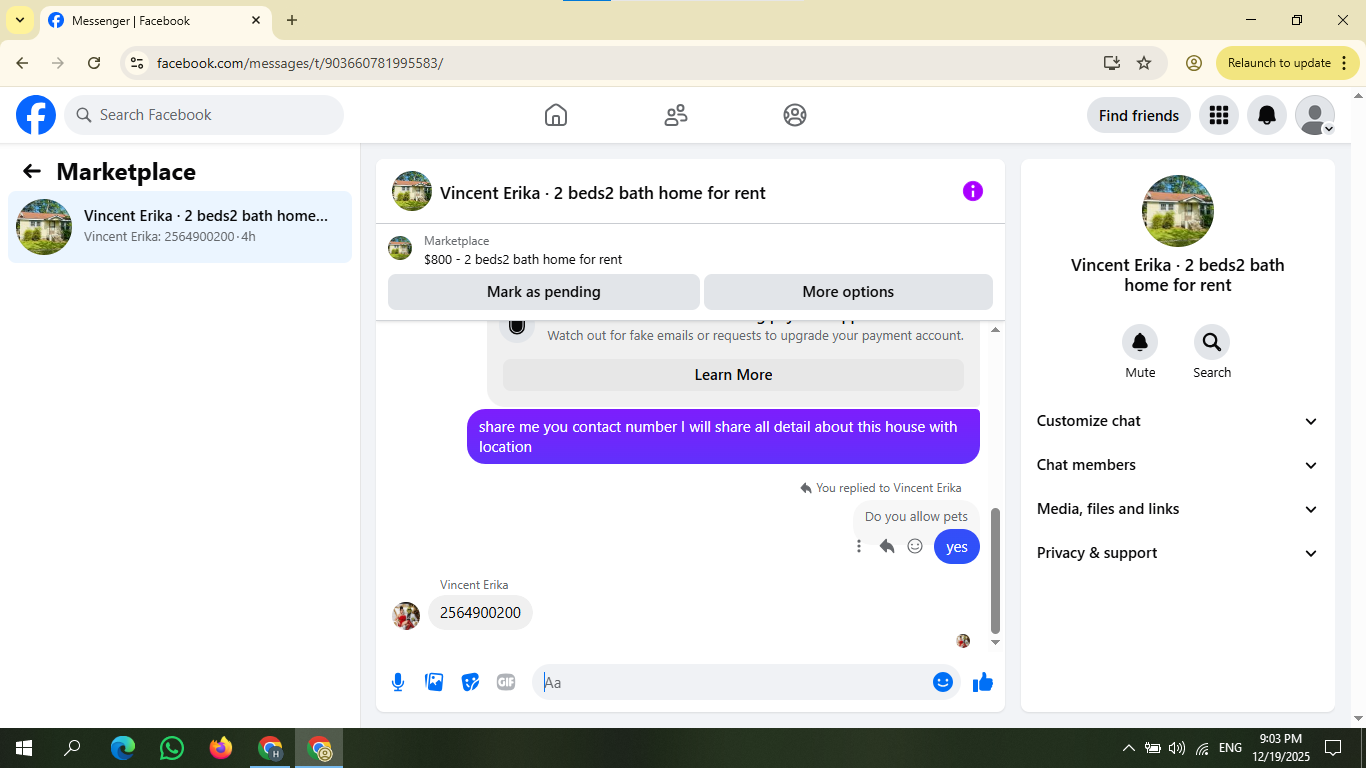Expand the Customize chat section
Viewport: 1366px width, 768px height.
pos(1178,421)
